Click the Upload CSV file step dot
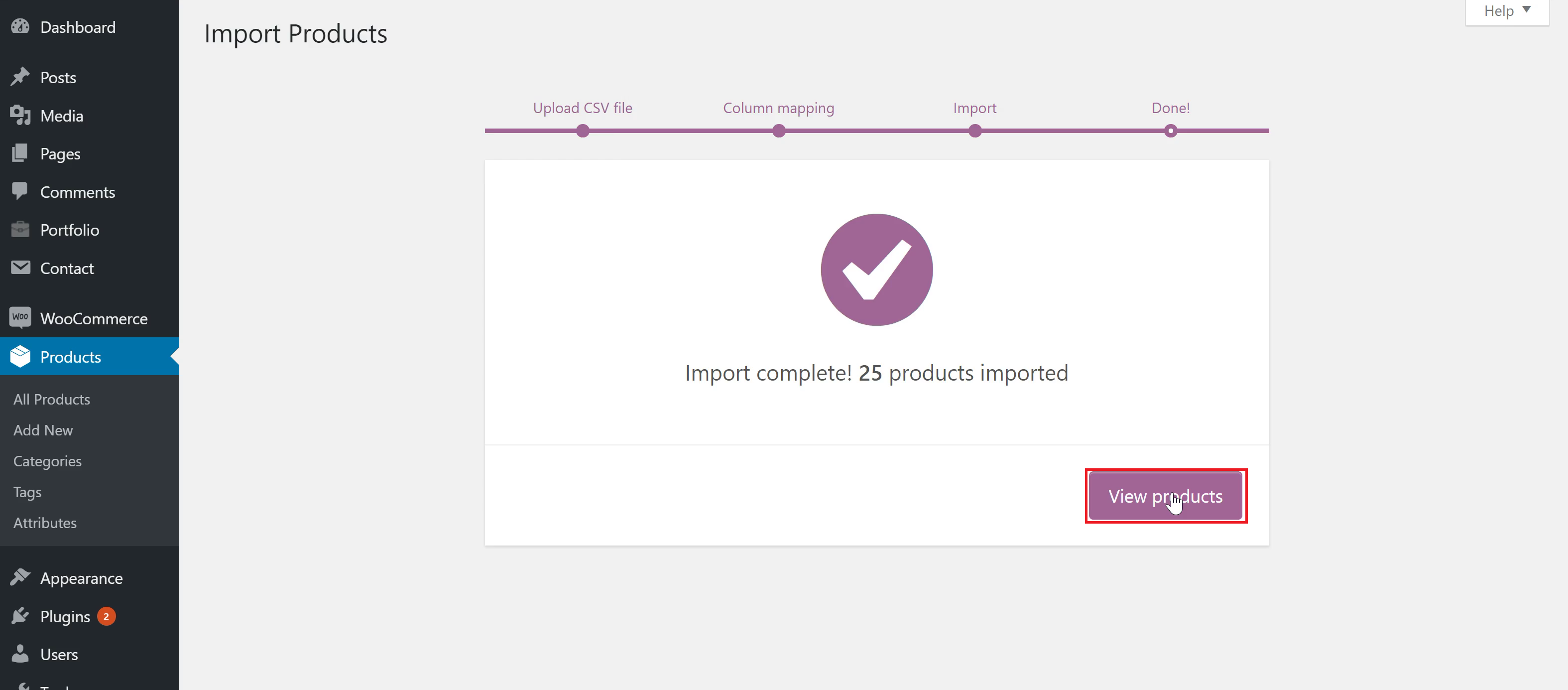The width and height of the screenshot is (1568, 690). 583,131
